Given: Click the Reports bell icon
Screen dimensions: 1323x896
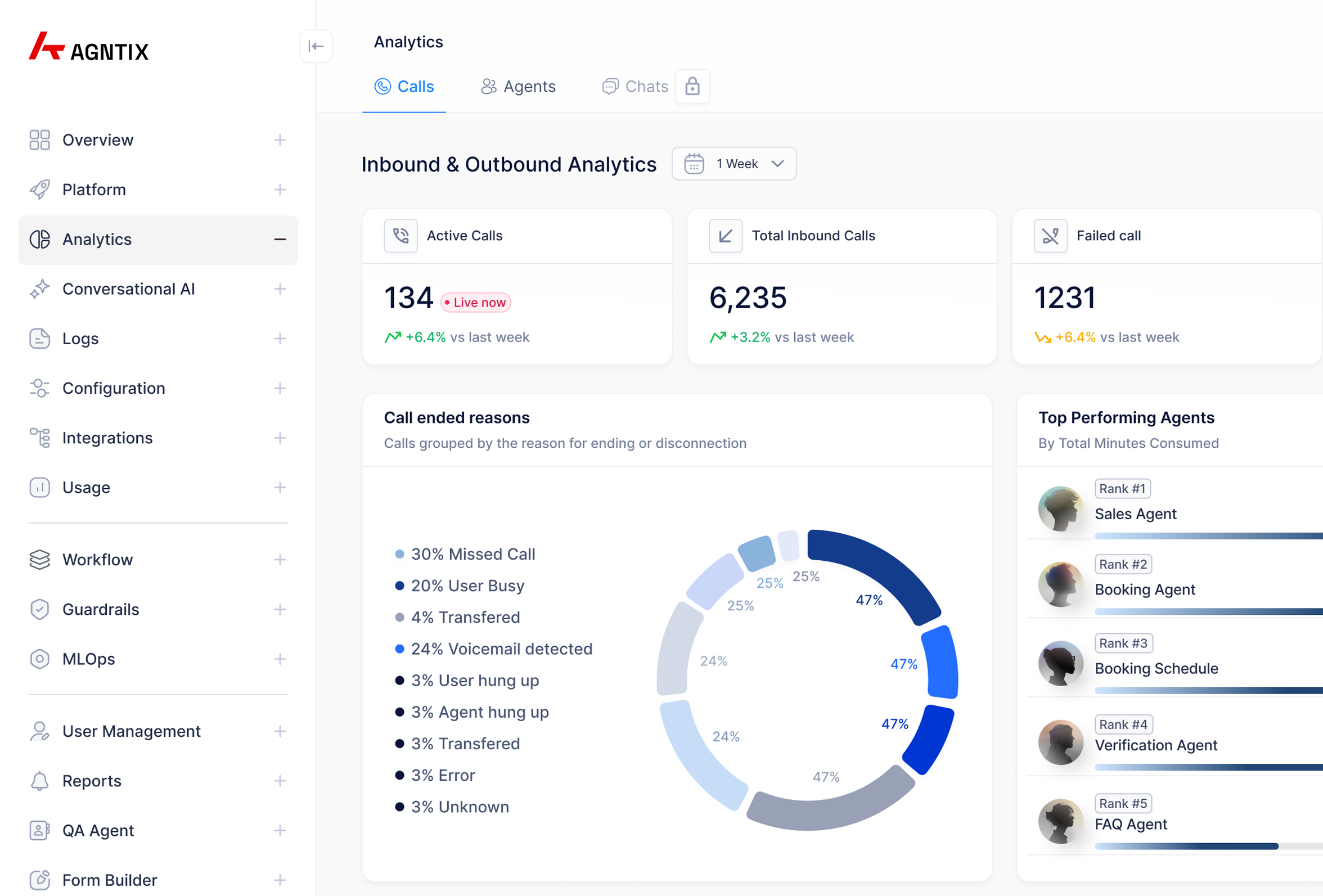Looking at the screenshot, I should pos(40,781).
